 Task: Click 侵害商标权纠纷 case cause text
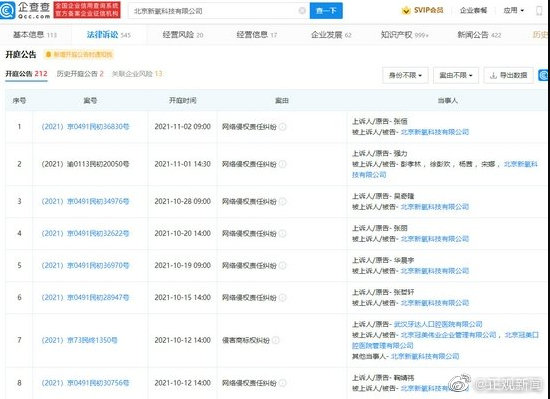coord(246,340)
